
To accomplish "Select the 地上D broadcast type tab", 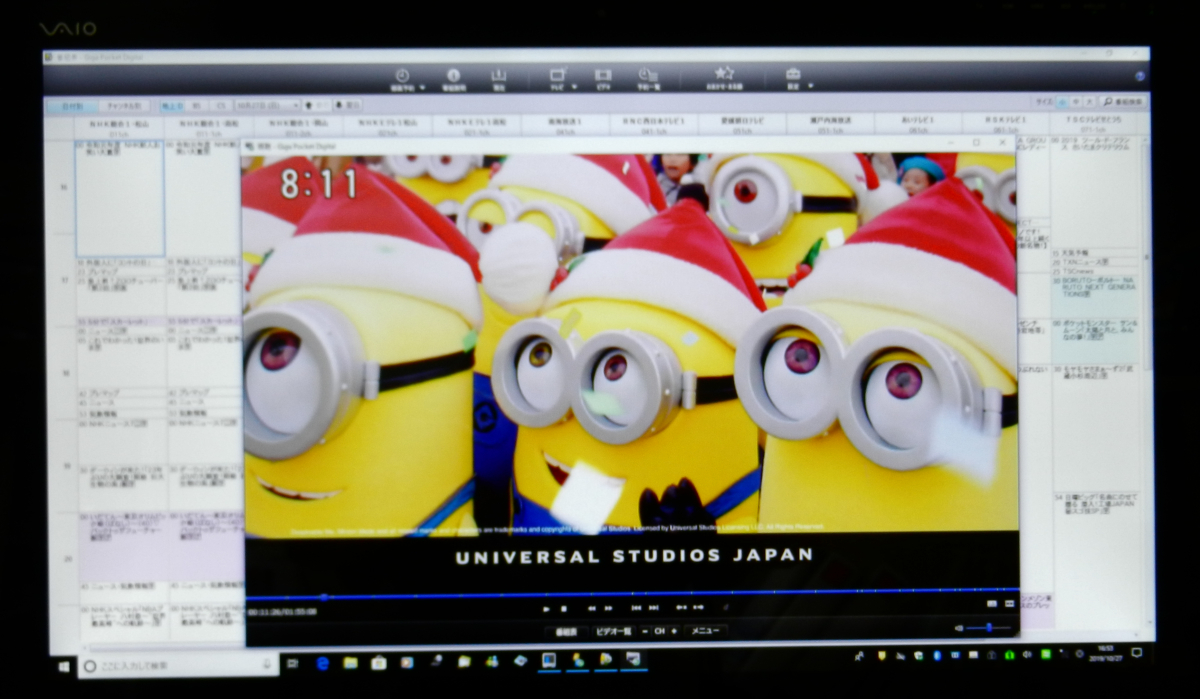I will point(172,105).
